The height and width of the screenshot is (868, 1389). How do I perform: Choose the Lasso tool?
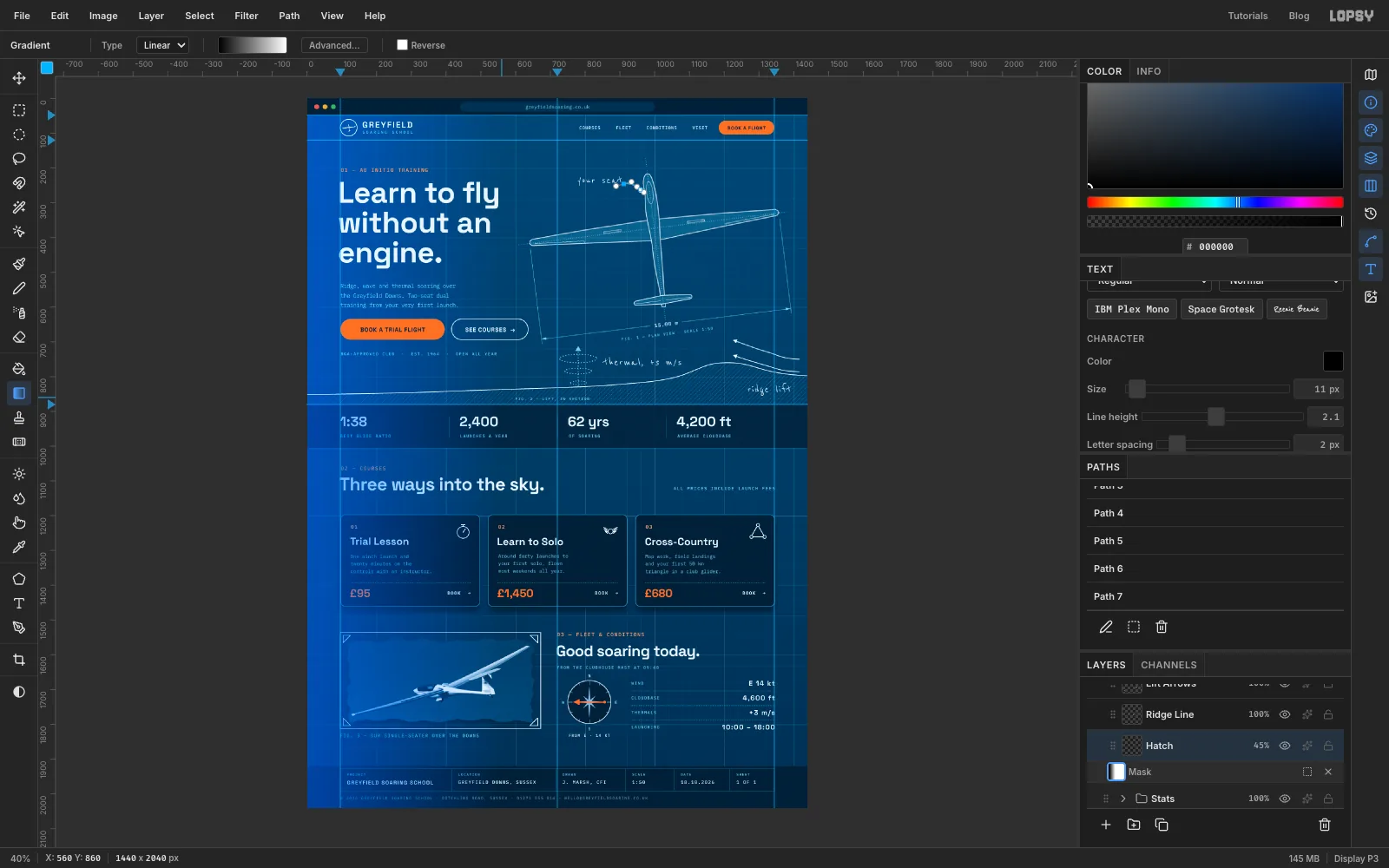click(19, 159)
